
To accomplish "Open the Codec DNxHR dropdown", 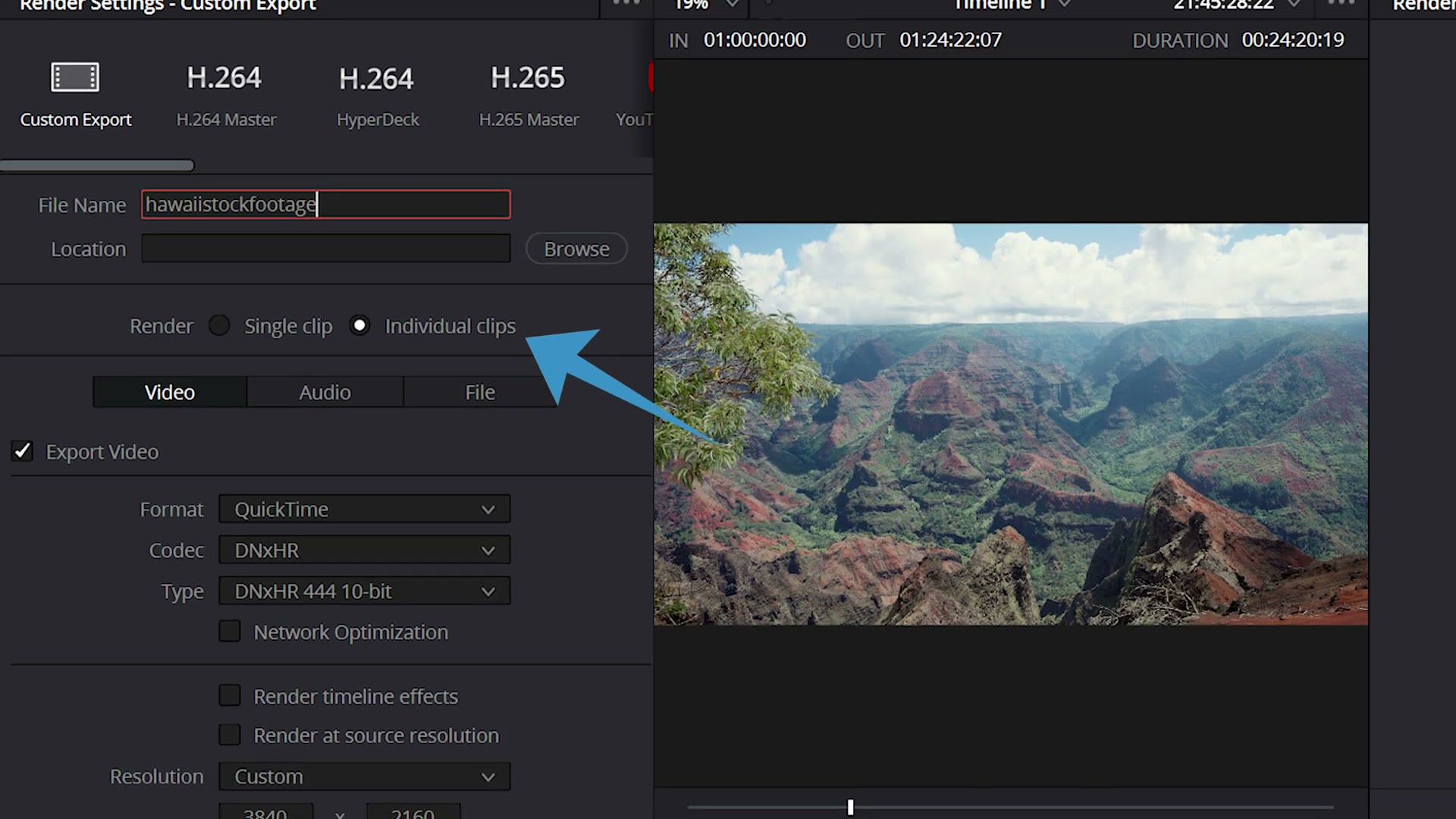I will coord(365,550).
